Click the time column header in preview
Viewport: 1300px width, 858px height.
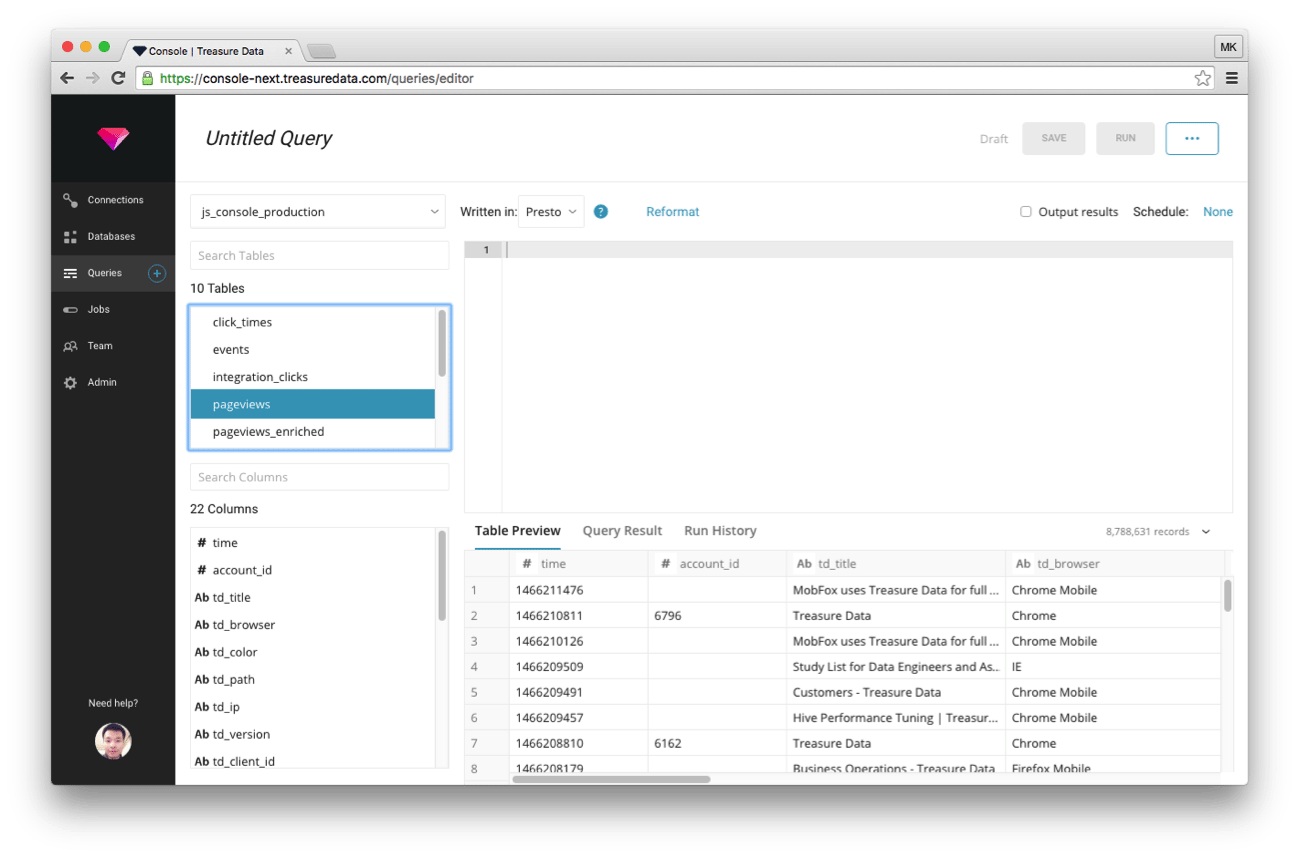tap(578, 564)
